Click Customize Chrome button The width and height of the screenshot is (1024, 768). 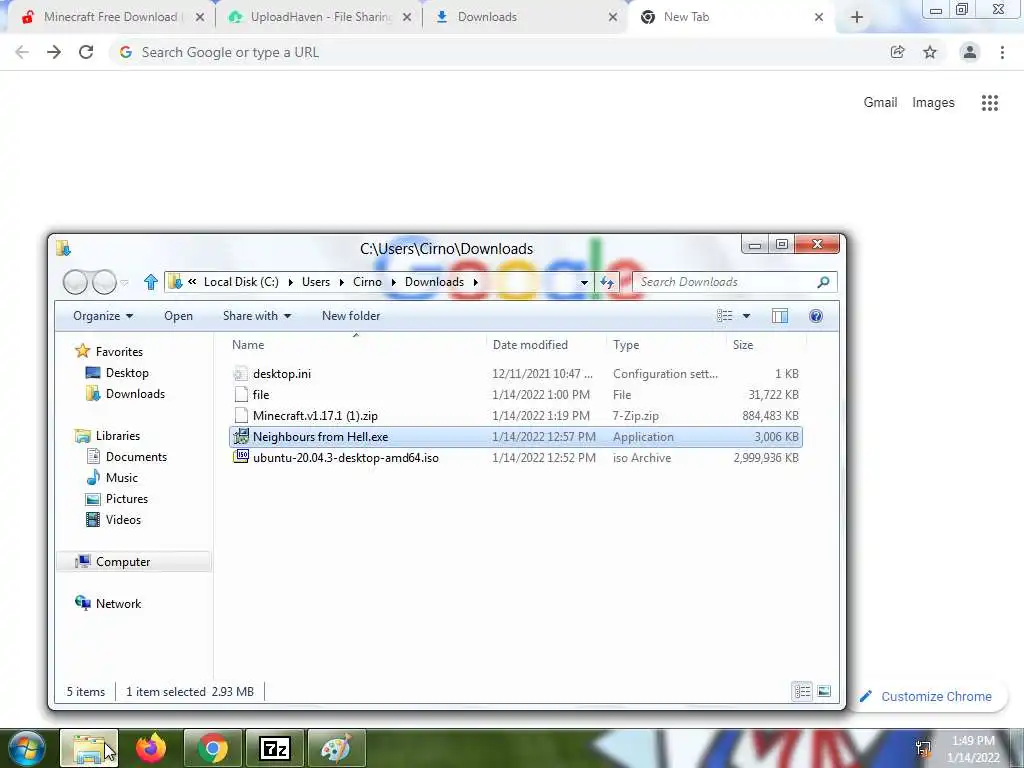(926, 696)
